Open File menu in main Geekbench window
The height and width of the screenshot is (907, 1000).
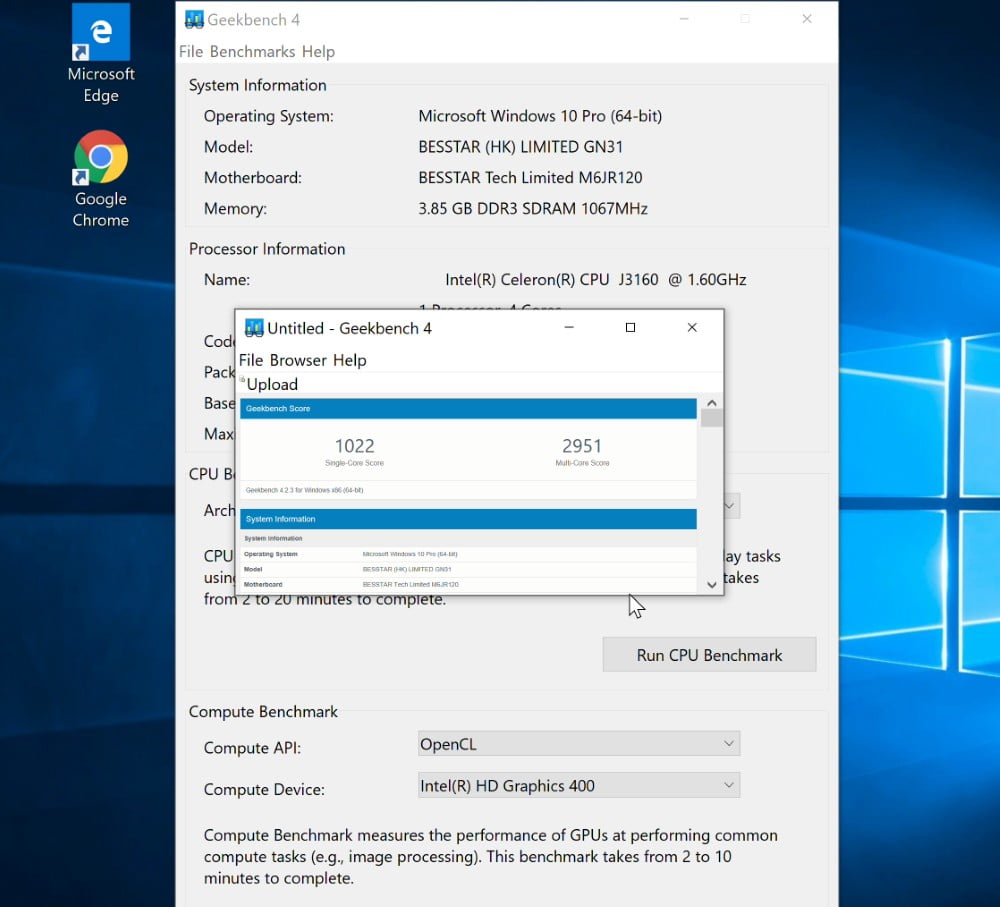point(191,52)
